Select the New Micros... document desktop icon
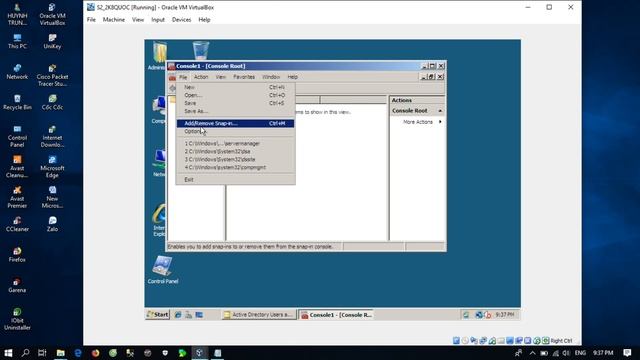This screenshot has width=640, height=360. pyautogui.click(x=52, y=197)
